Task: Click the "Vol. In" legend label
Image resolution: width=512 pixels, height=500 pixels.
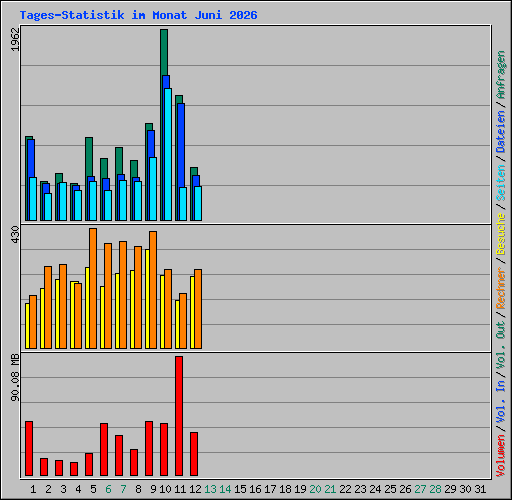Action: point(501,402)
